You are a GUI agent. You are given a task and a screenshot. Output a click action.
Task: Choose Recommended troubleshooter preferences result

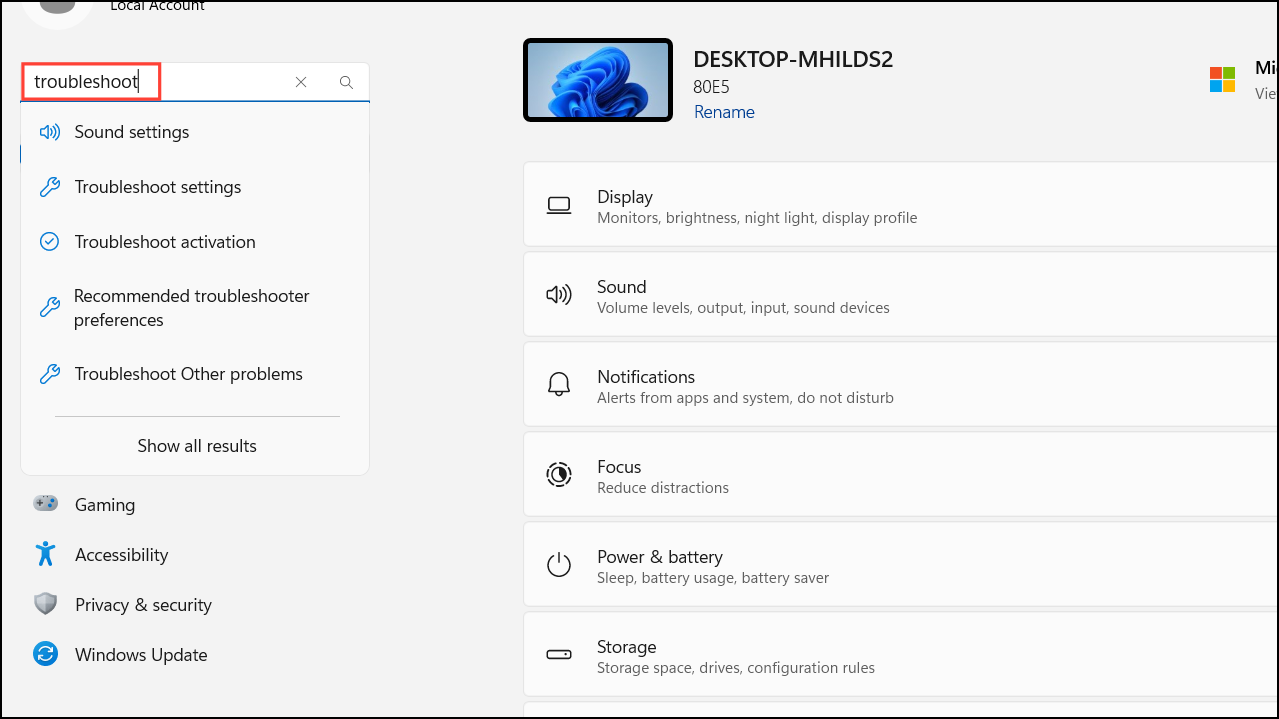click(x=195, y=308)
